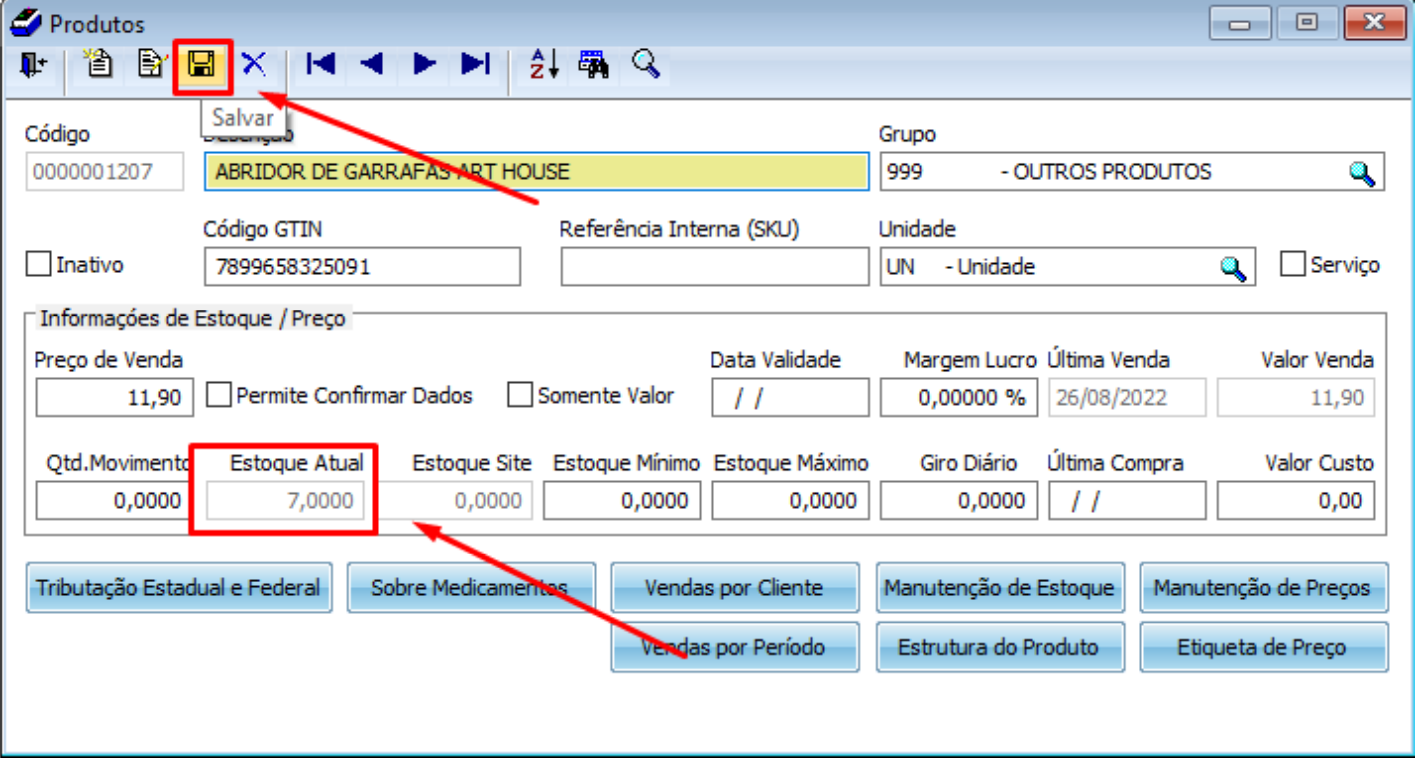Screen dimensions: 1416x760
Task: Click the A-Z sort icon
Action: pyautogui.click(x=543, y=65)
